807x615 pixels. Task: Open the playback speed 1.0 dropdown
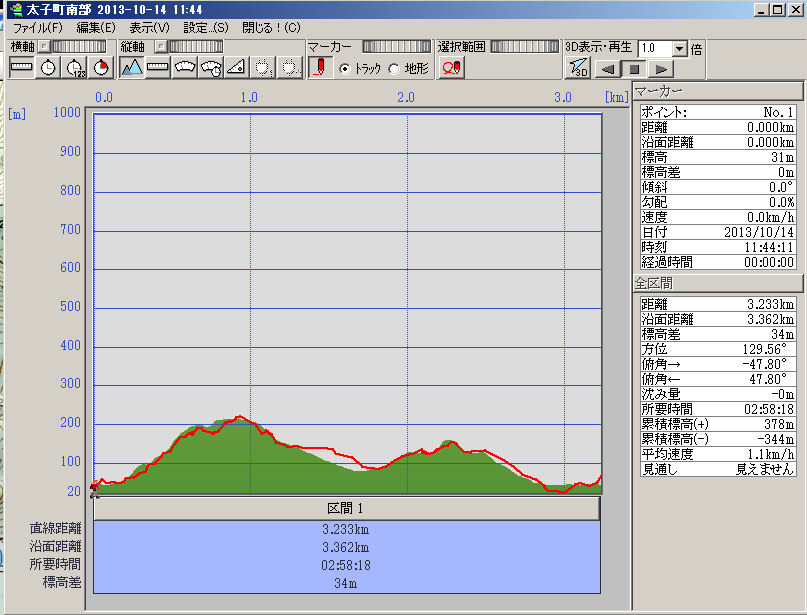pyautogui.click(x=680, y=48)
